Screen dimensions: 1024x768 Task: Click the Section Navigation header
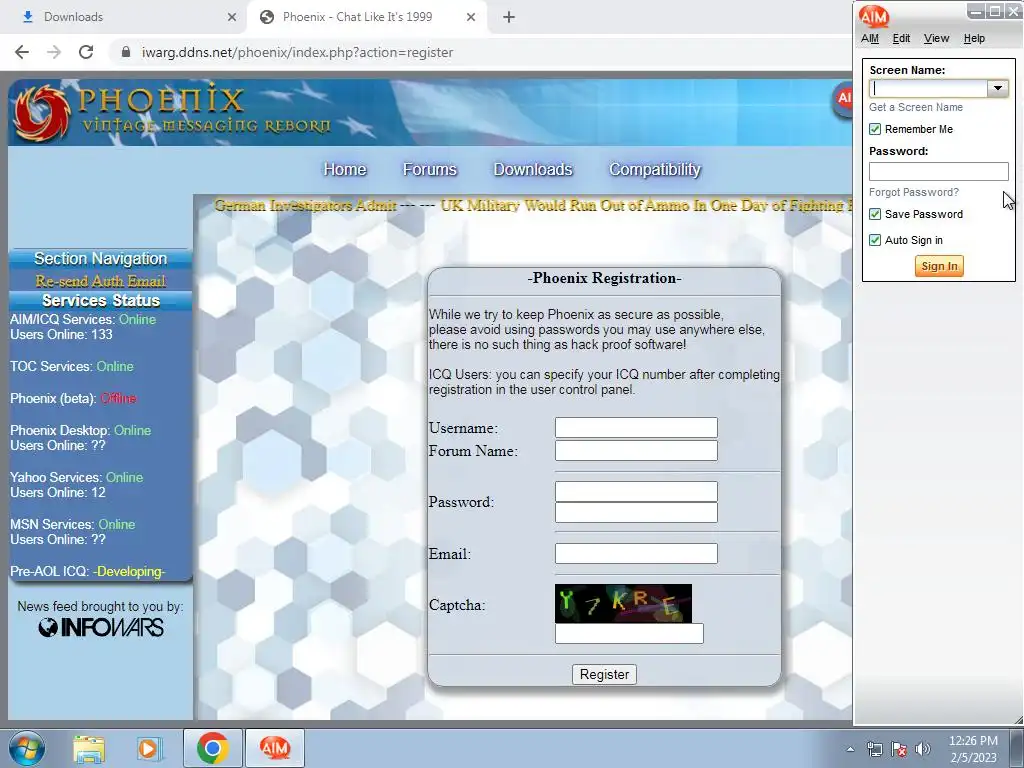101,259
